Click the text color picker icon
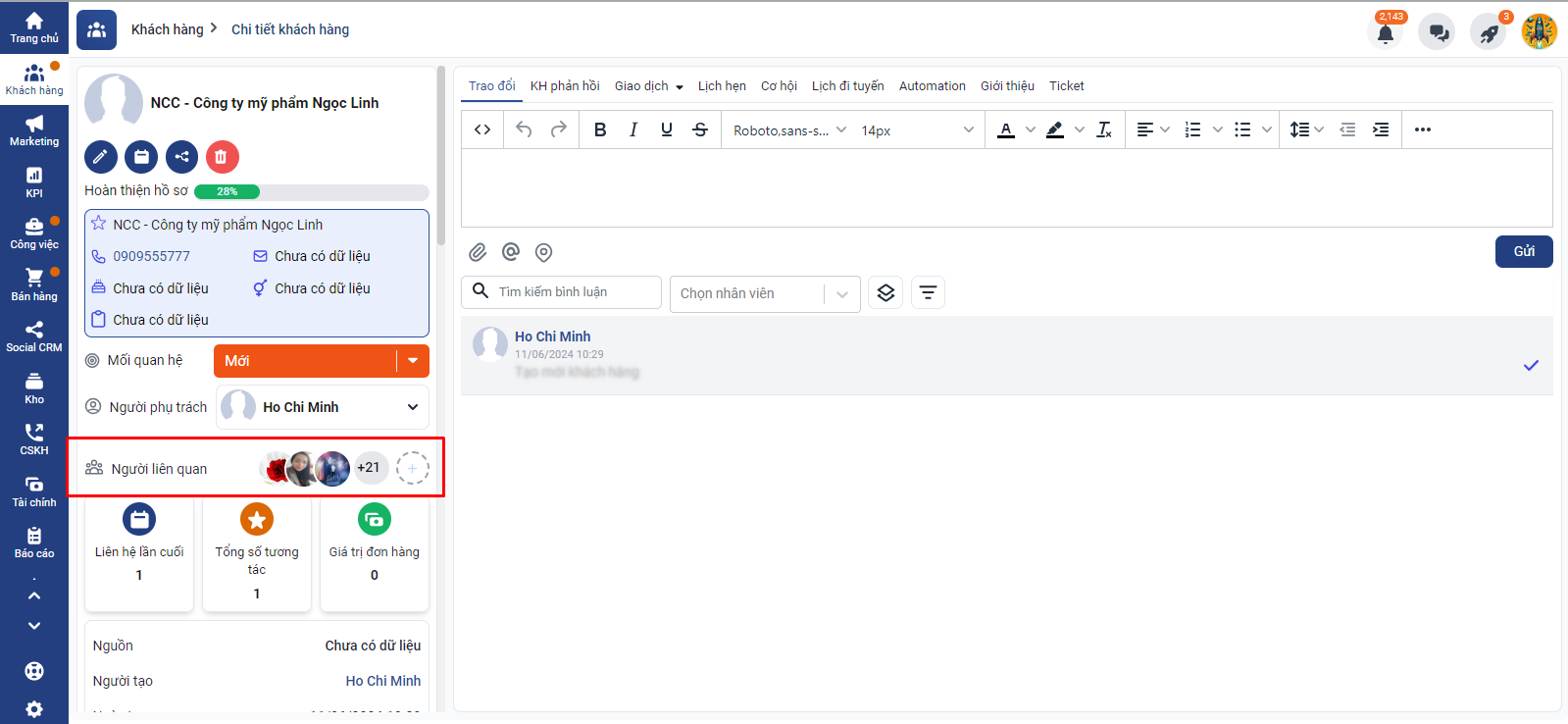The width and height of the screenshot is (1568, 724). [x=1006, y=129]
